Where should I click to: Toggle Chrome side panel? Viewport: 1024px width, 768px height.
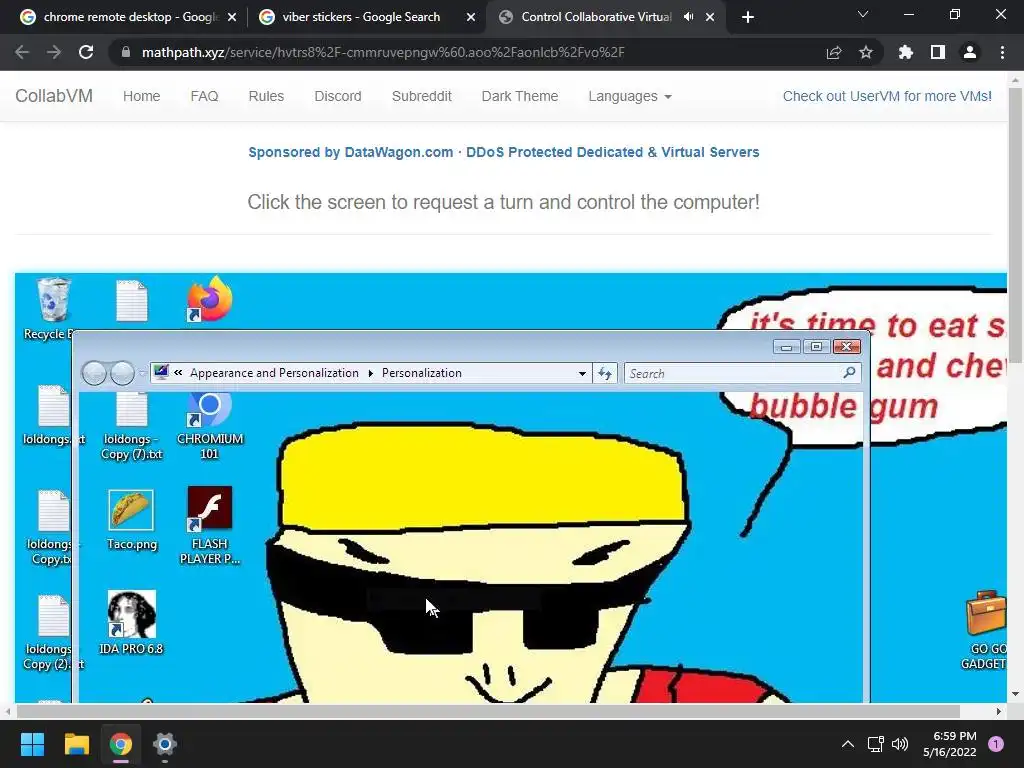pos(938,52)
